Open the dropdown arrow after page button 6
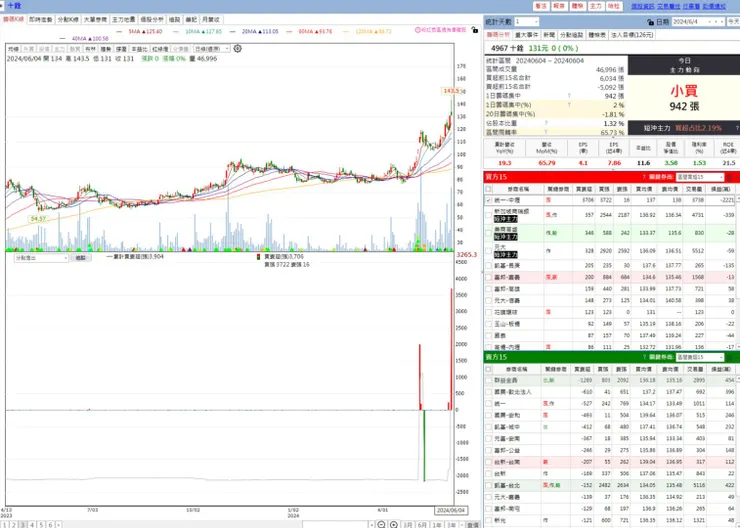The height and width of the screenshot is (528, 740). tap(59, 525)
